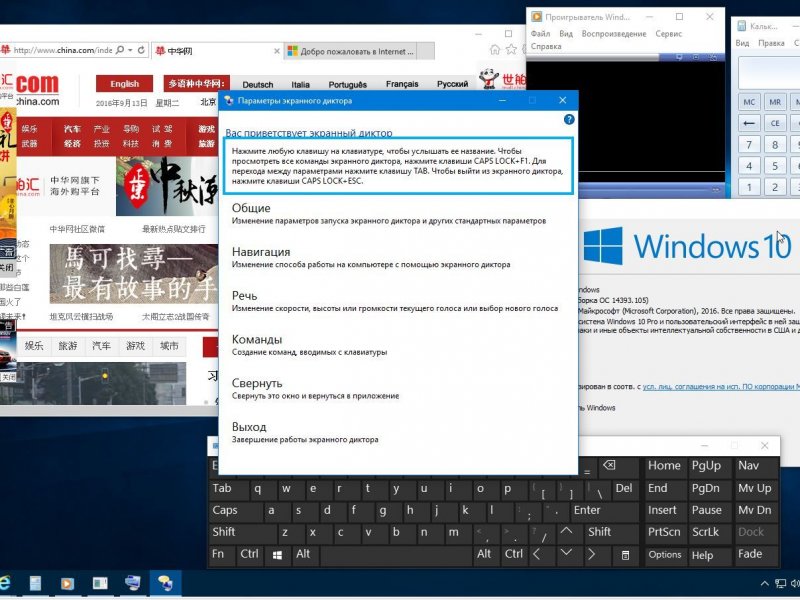Open the address bar dropdown arrow in the browser
The image size is (800, 600).
[x=131, y=50]
